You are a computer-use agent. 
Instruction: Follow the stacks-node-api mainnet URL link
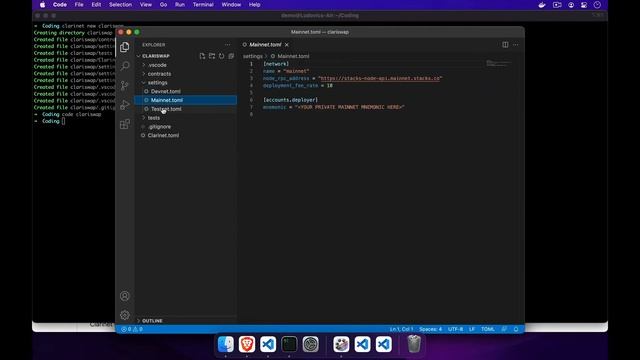[380, 78]
